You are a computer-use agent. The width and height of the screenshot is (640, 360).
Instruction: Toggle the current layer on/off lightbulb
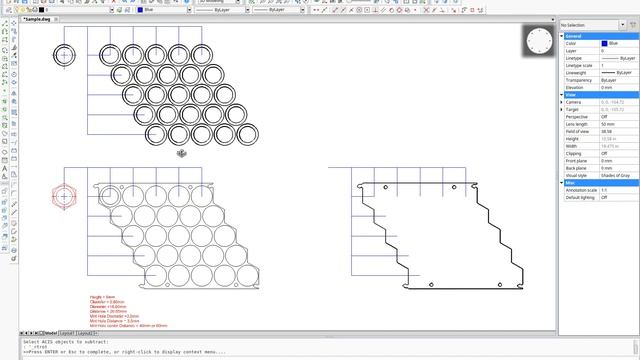pyautogui.click(x=16, y=9)
